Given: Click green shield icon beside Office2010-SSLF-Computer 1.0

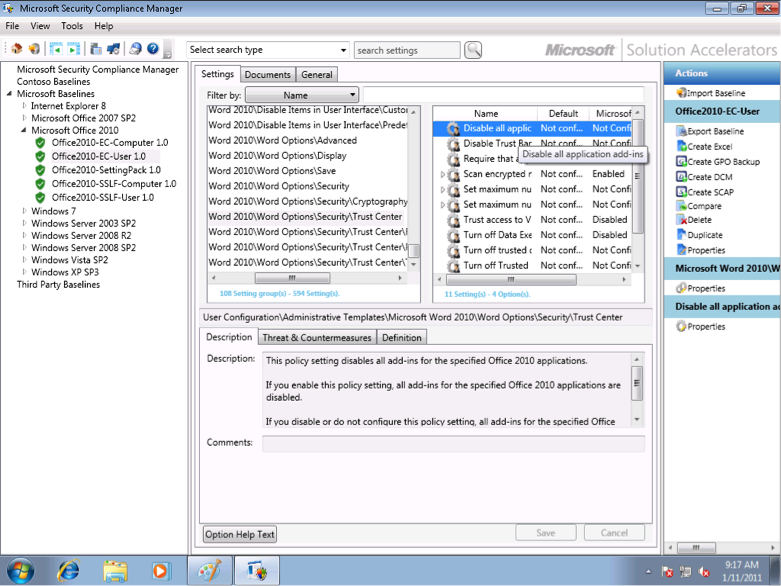Looking at the screenshot, I should click(40, 184).
